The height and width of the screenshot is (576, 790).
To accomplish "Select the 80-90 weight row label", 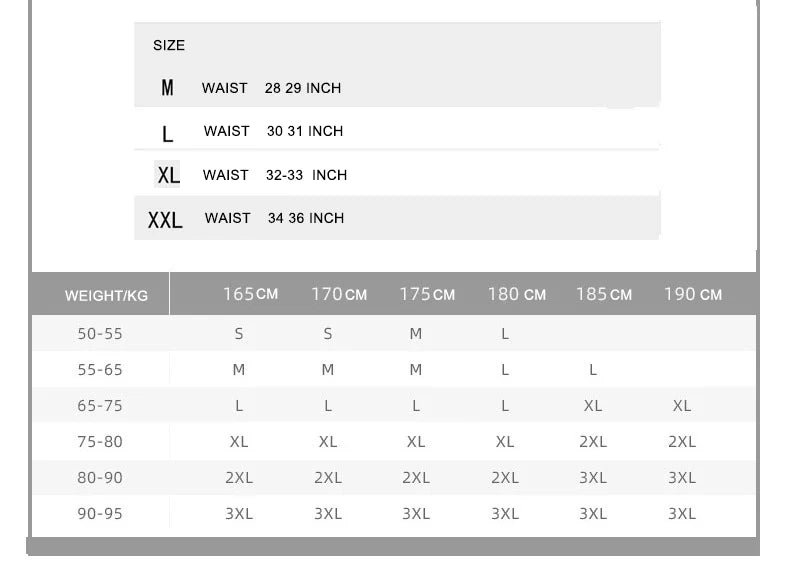I will click(100, 478).
